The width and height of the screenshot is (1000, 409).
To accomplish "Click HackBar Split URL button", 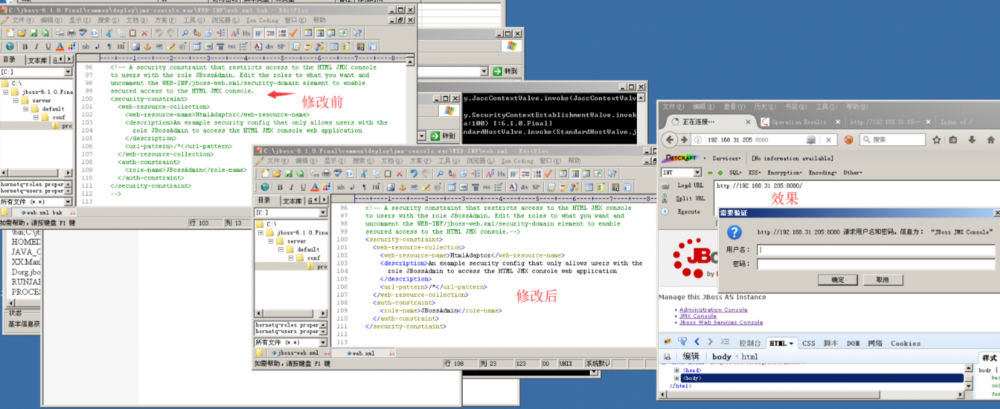I will 690,198.
